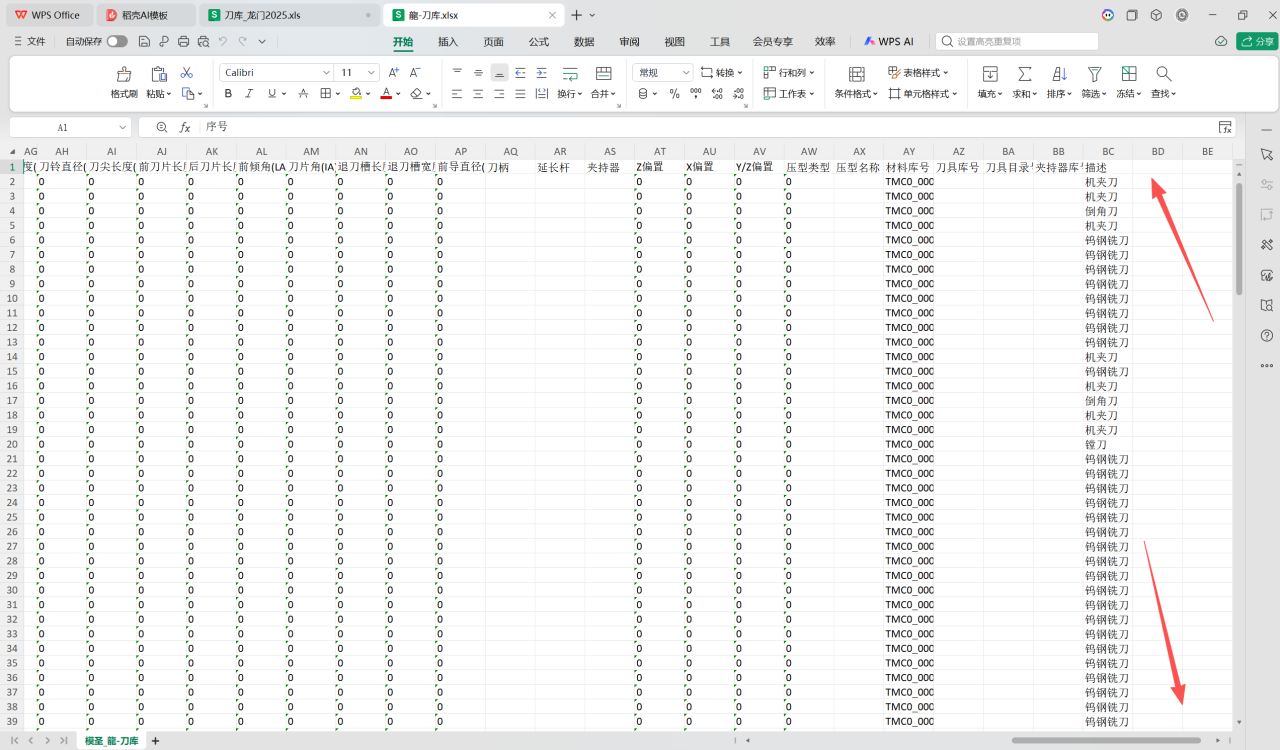
Task: Click the Print icon in quick access bar
Action: 183,42
